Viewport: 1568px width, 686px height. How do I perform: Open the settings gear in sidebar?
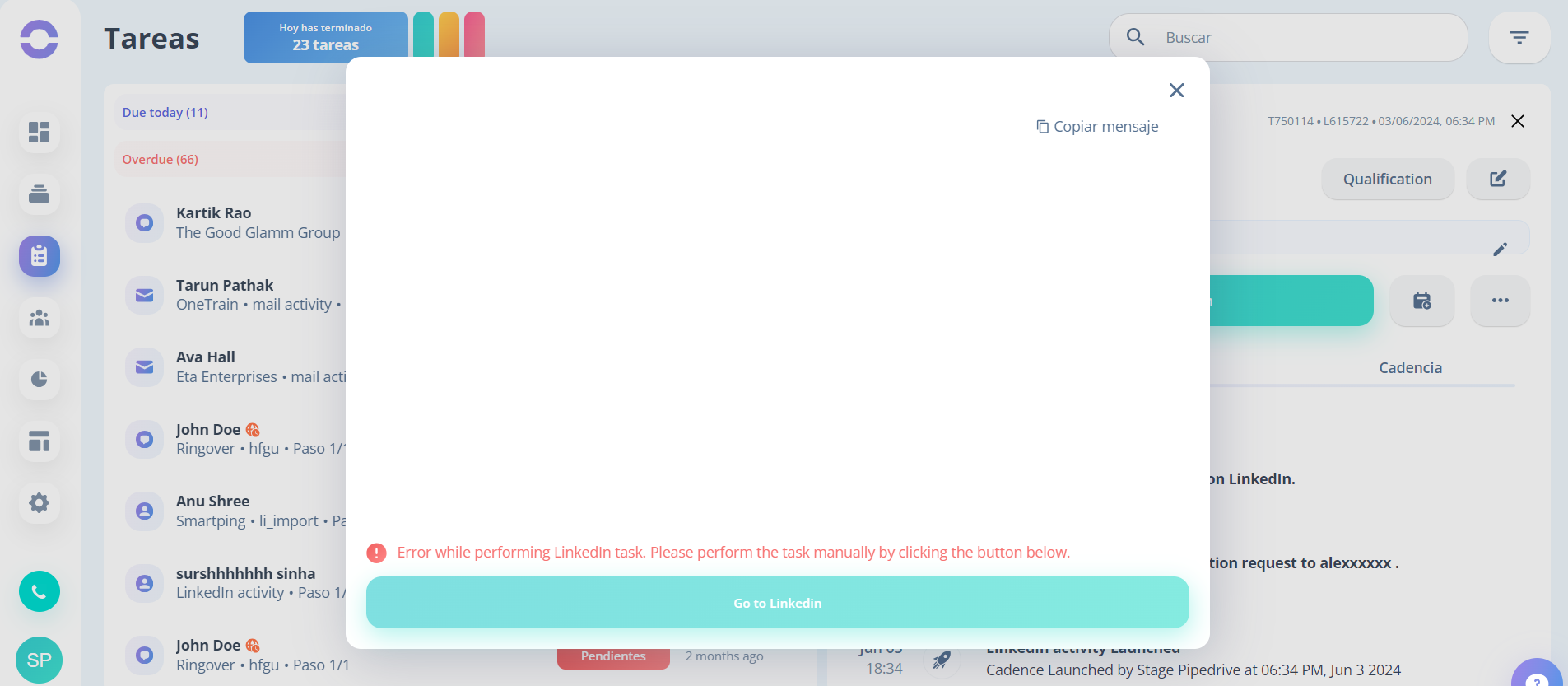point(40,503)
